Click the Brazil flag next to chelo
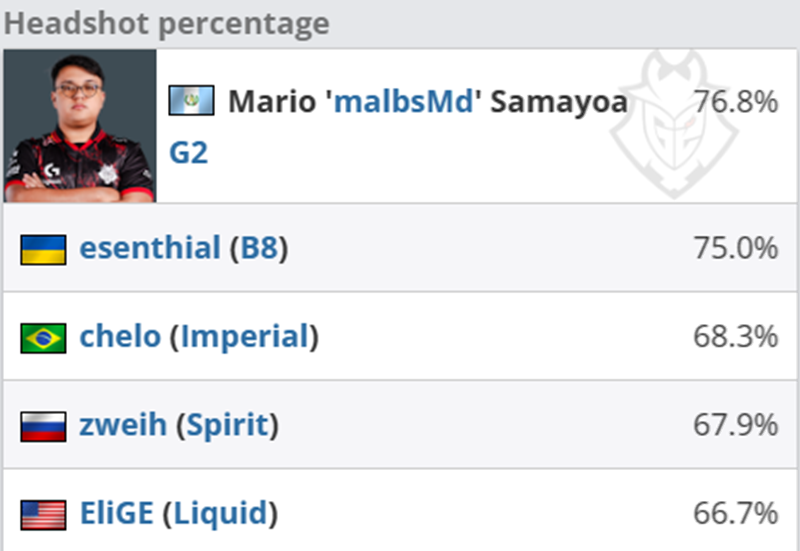Screen dimensions: 800x551 tap(43, 338)
